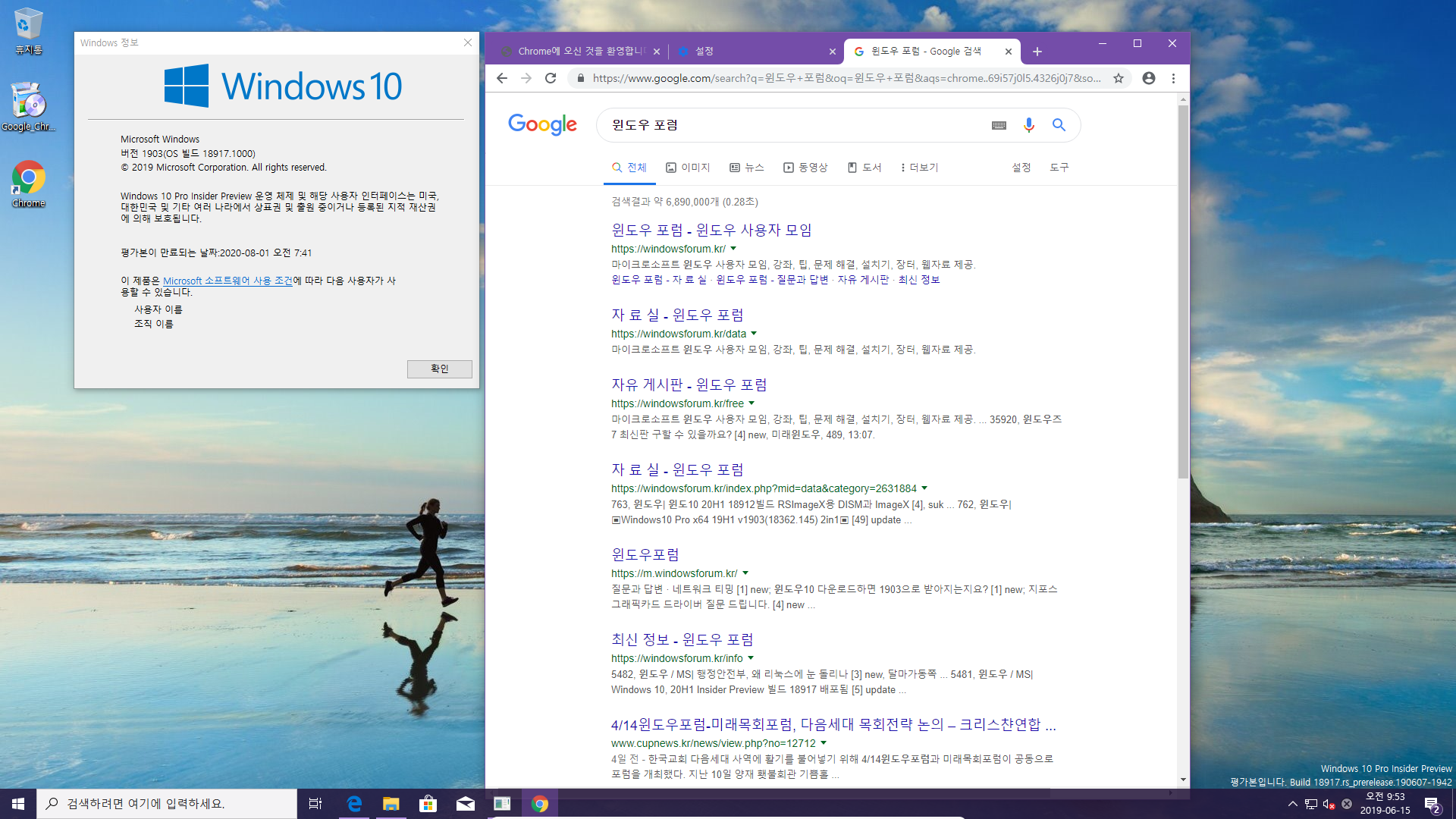Expand dropdown next to windowsforum.kr/free URL

tap(752, 403)
